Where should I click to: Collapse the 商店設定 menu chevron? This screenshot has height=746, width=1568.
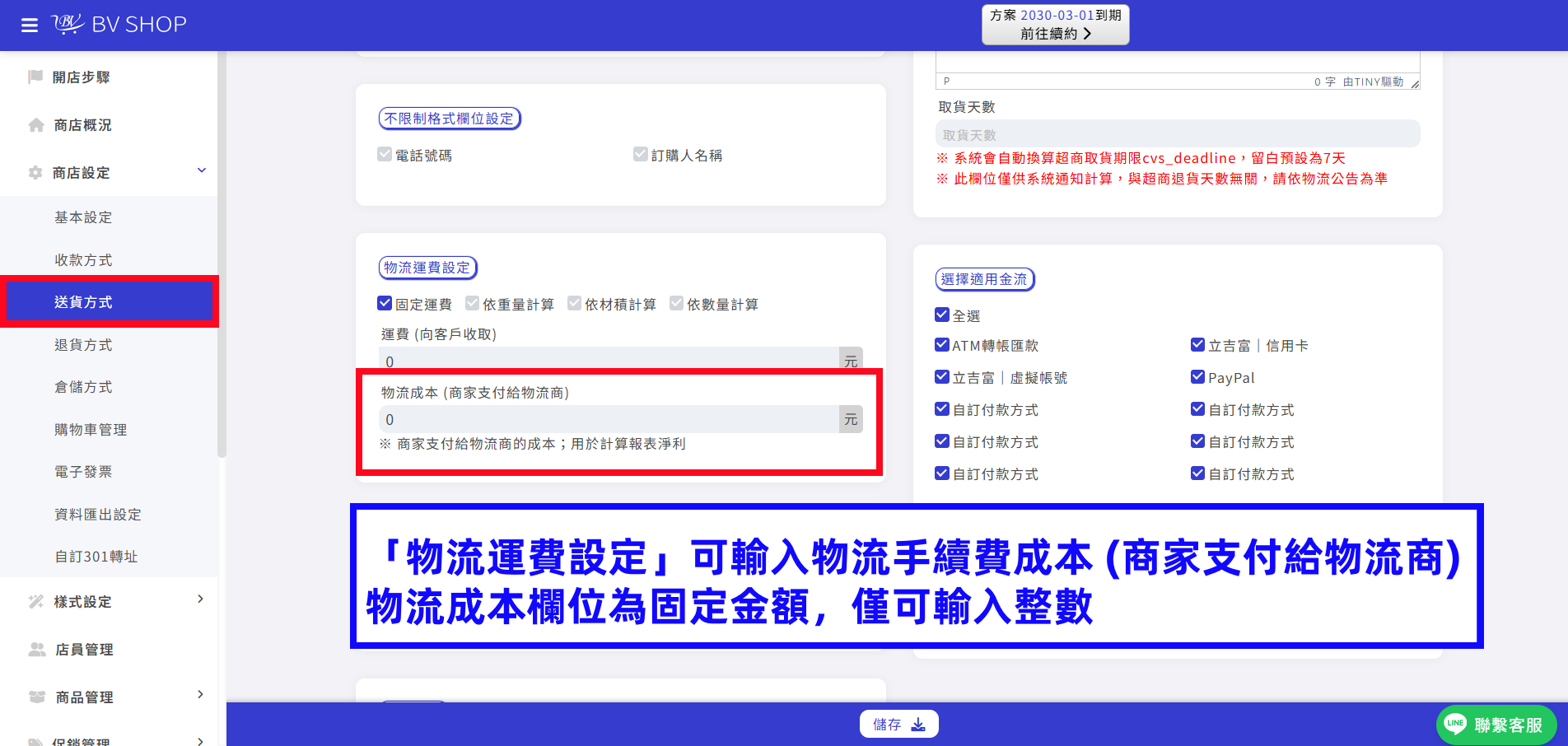tap(202, 170)
